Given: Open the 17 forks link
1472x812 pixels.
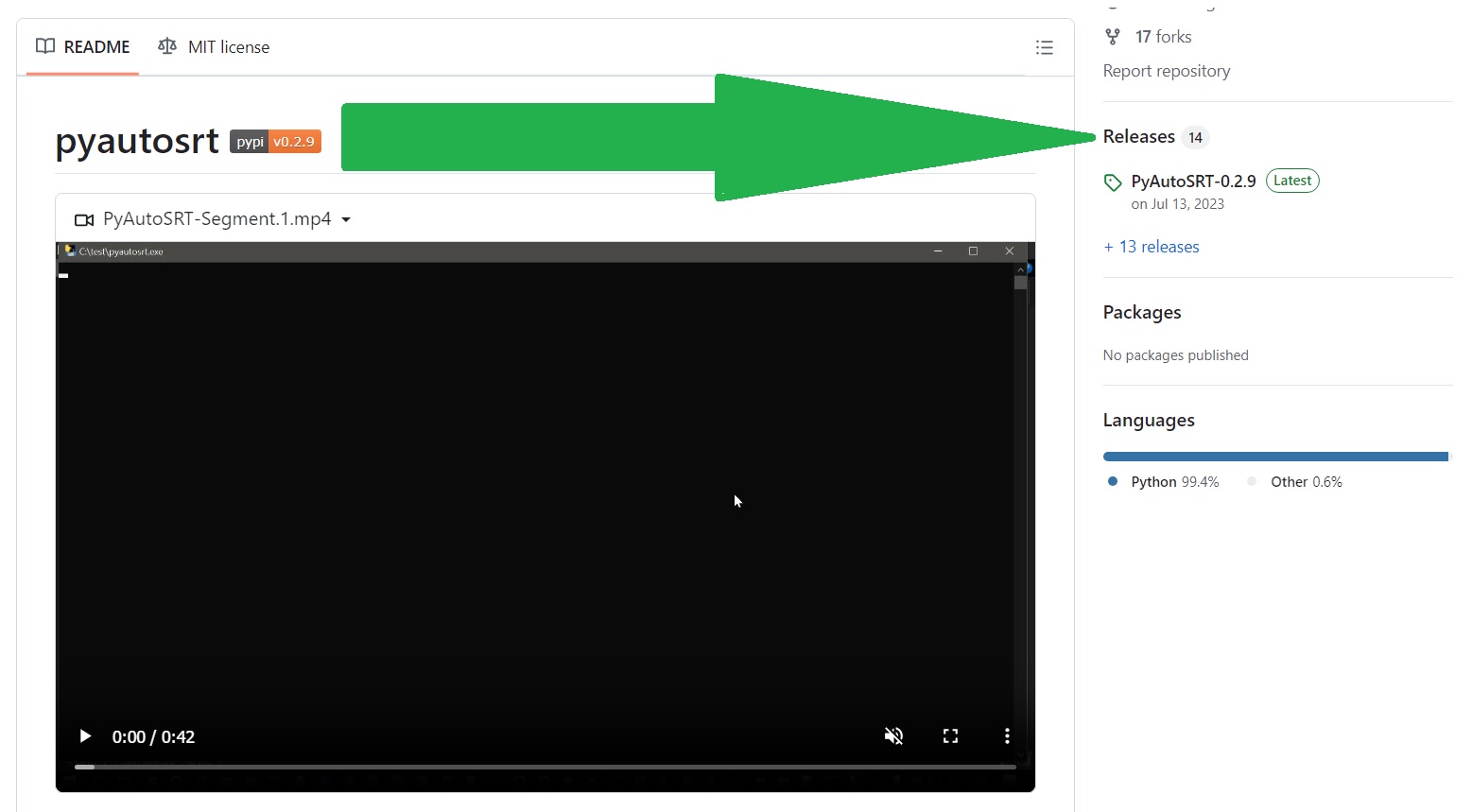Looking at the screenshot, I should [1163, 37].
